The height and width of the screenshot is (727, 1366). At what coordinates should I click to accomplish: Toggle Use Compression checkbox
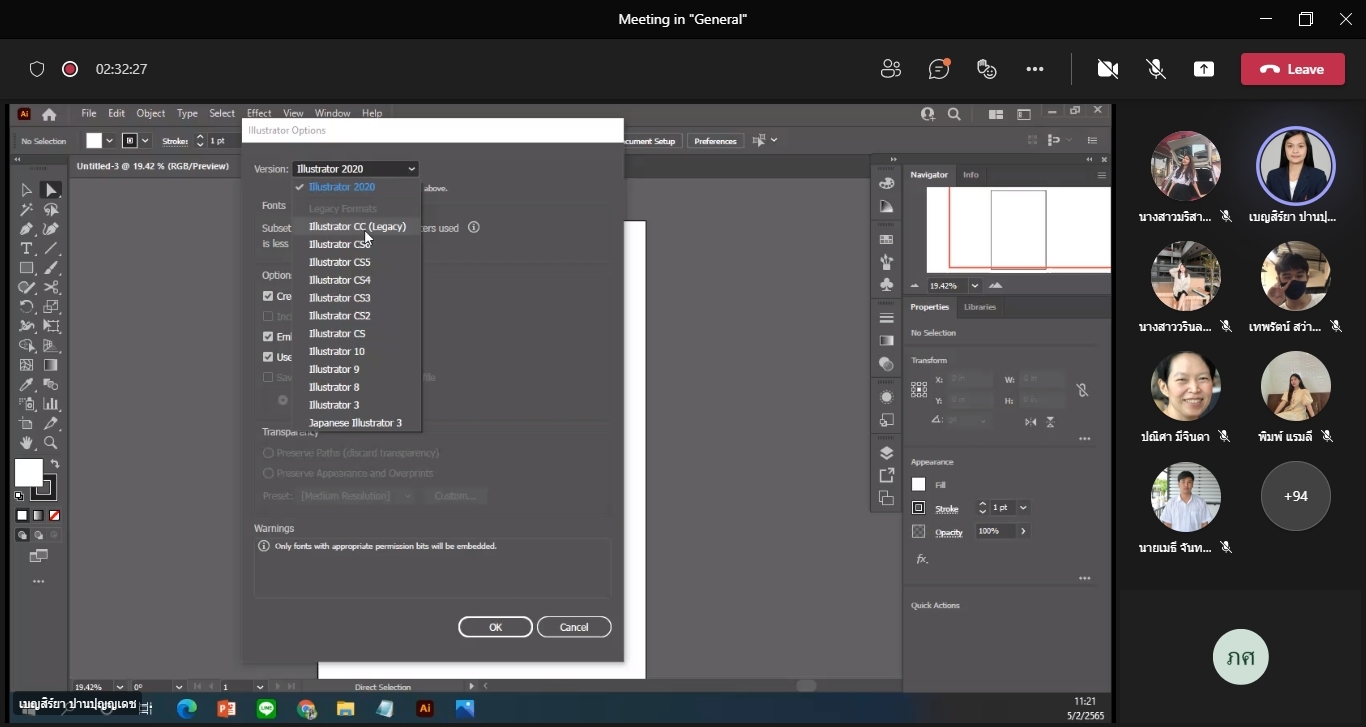[268, 357]
